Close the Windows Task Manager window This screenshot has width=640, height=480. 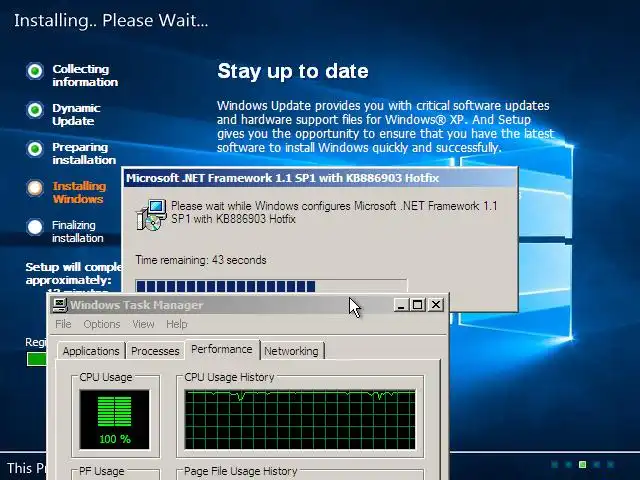pos(436,304)
